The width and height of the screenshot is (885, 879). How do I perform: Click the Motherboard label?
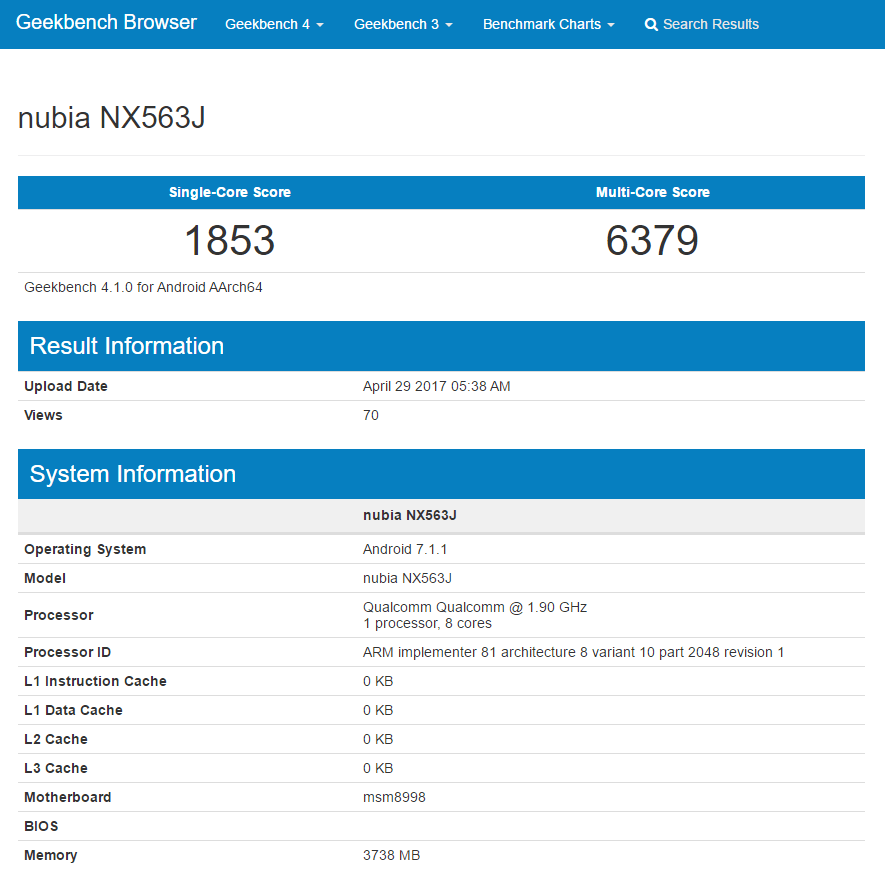(x=68, y=797)
